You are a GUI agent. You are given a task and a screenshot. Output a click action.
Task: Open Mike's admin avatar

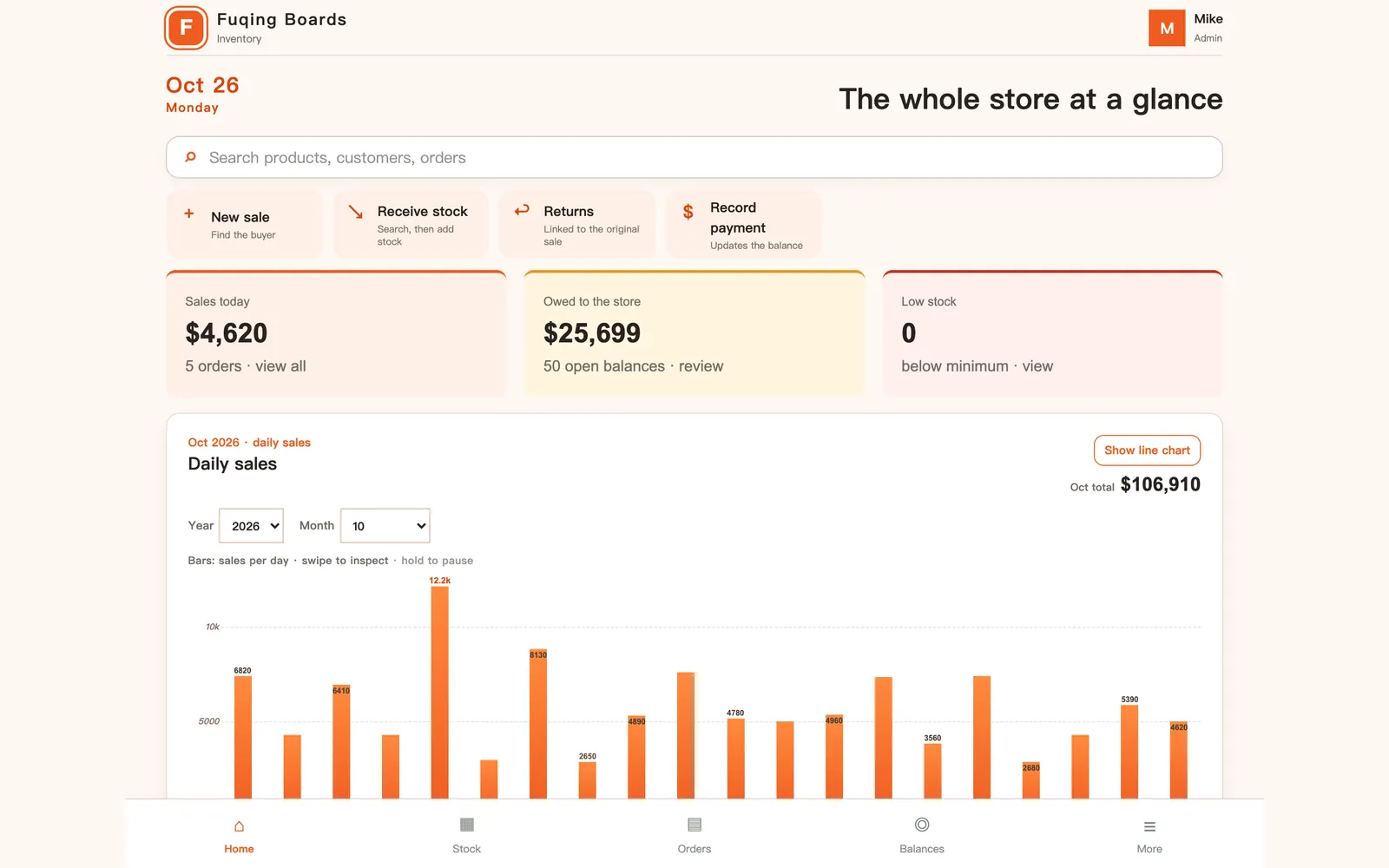[x=1167, y=28]
